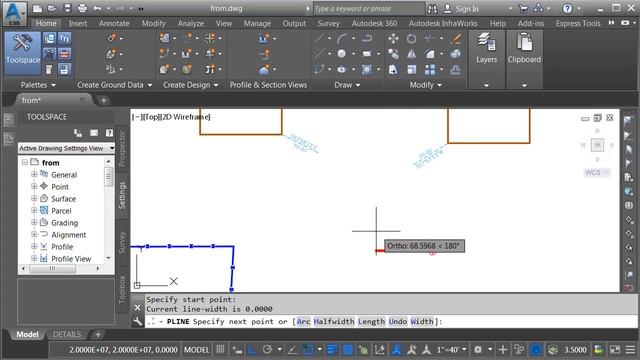Collapse the 'from' drawing tree node
640x360 pixels.
point(24,162)
